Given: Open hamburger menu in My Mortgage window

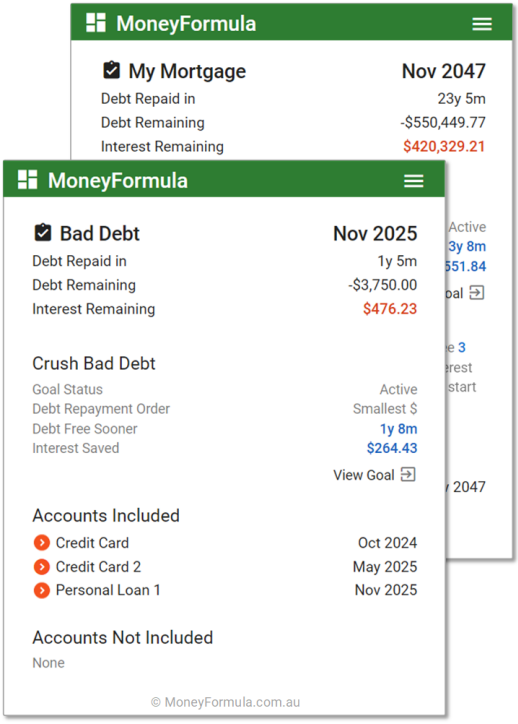Looking at the screenshot, I should click(482, 24).
